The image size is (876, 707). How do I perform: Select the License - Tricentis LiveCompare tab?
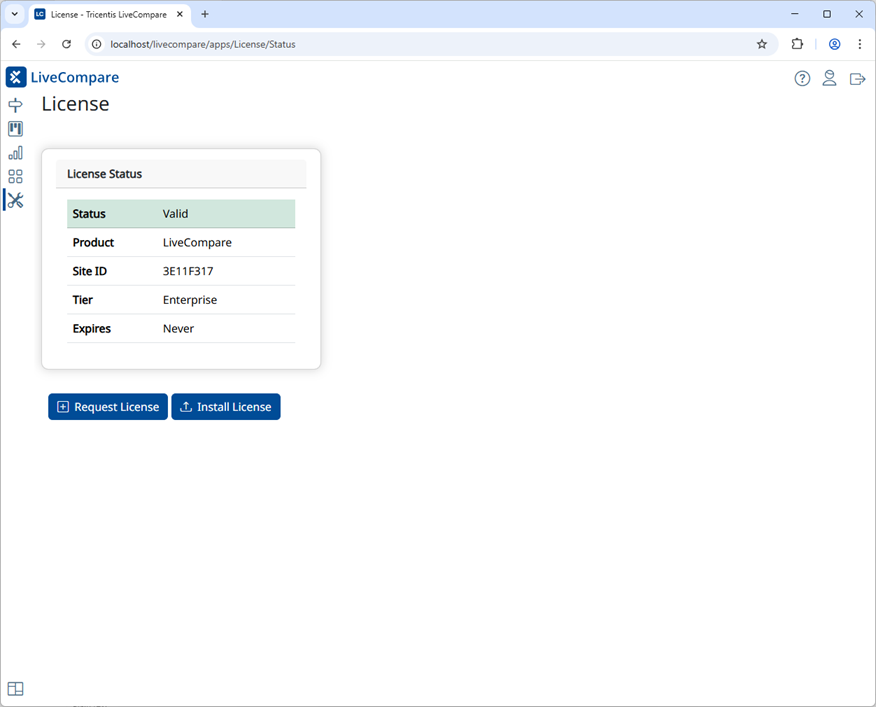pyautogui.click(x=110, y=15)
